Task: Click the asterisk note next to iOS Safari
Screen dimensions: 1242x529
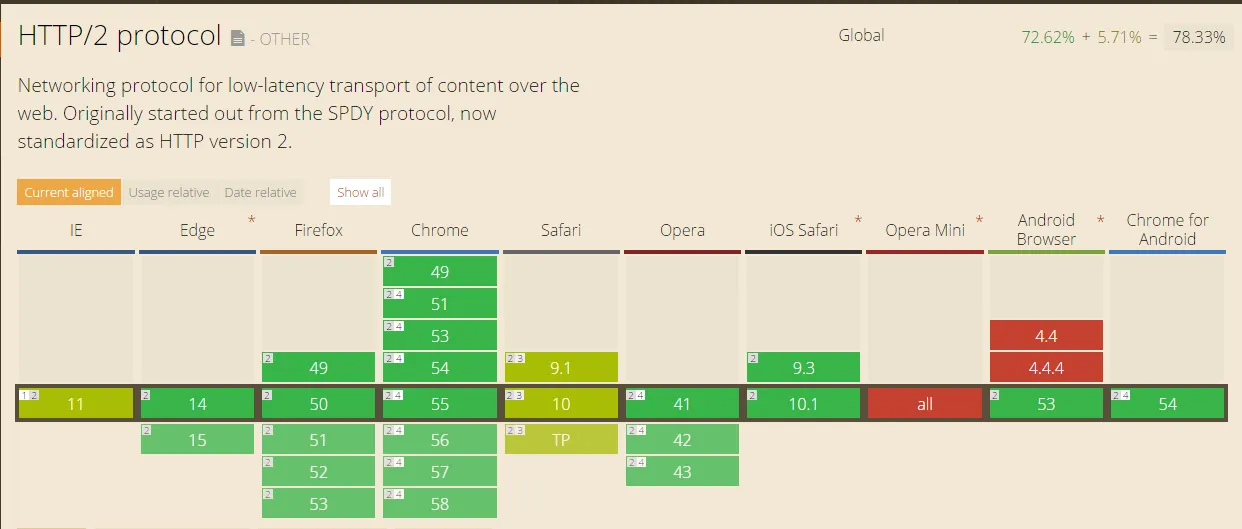Action: 859,221
